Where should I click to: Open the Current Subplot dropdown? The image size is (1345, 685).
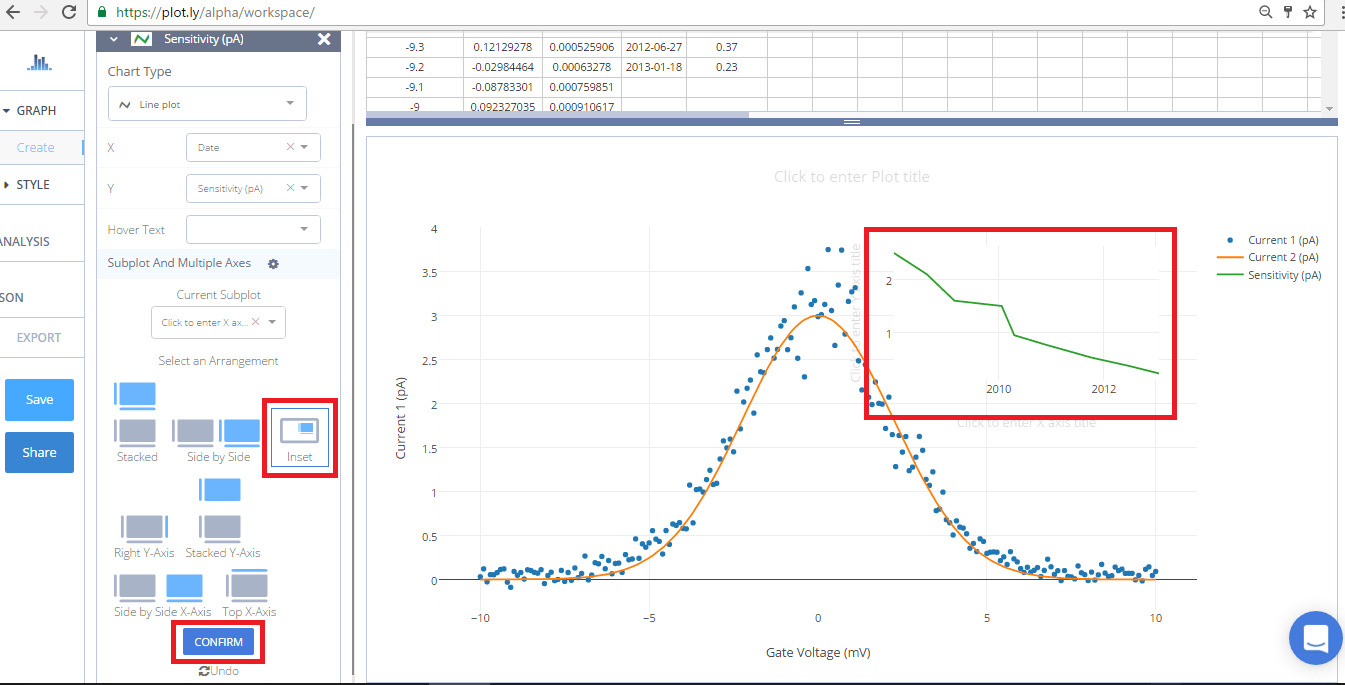[218, 322]
